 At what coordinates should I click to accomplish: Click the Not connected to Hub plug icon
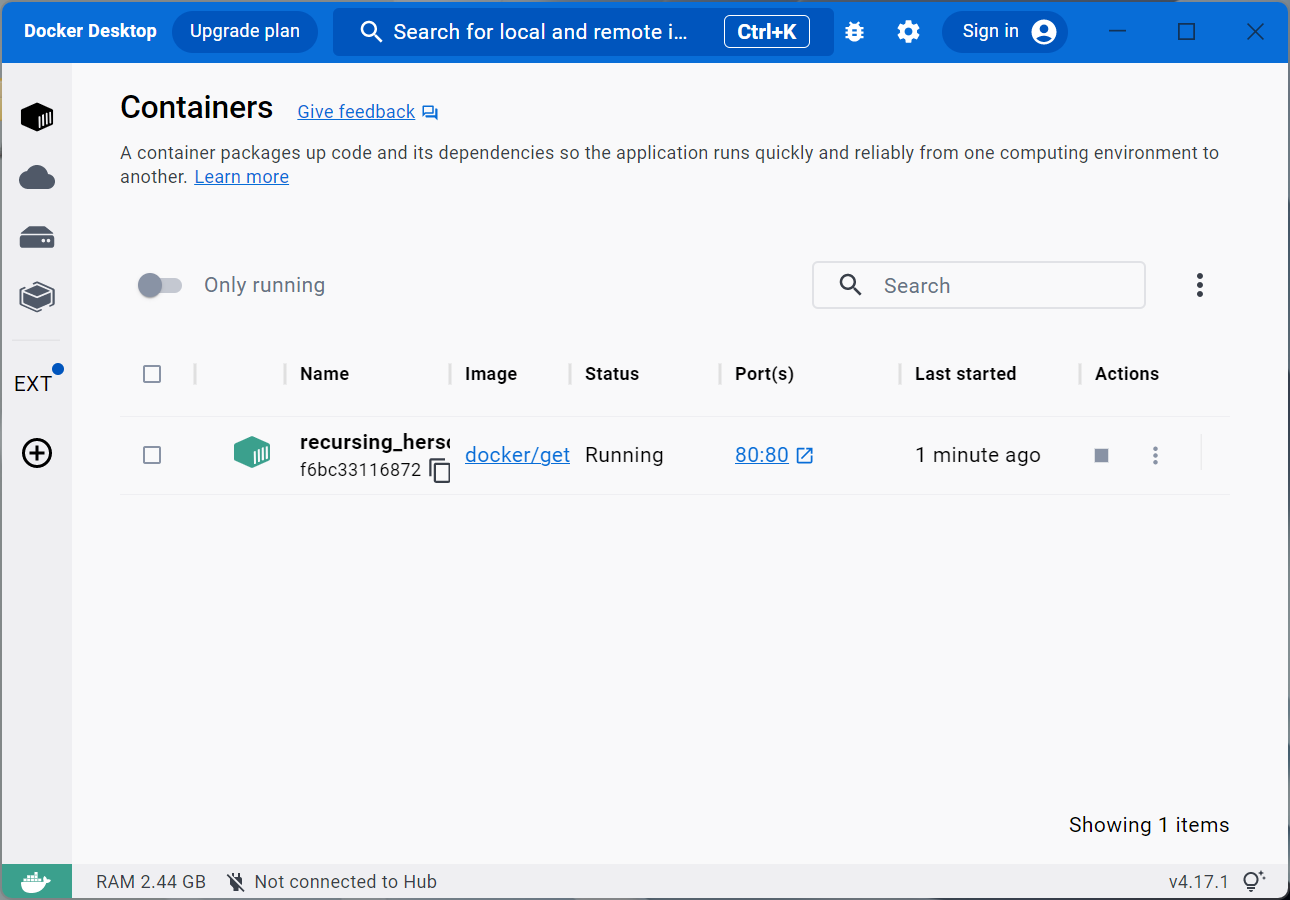tap(236, 882)
